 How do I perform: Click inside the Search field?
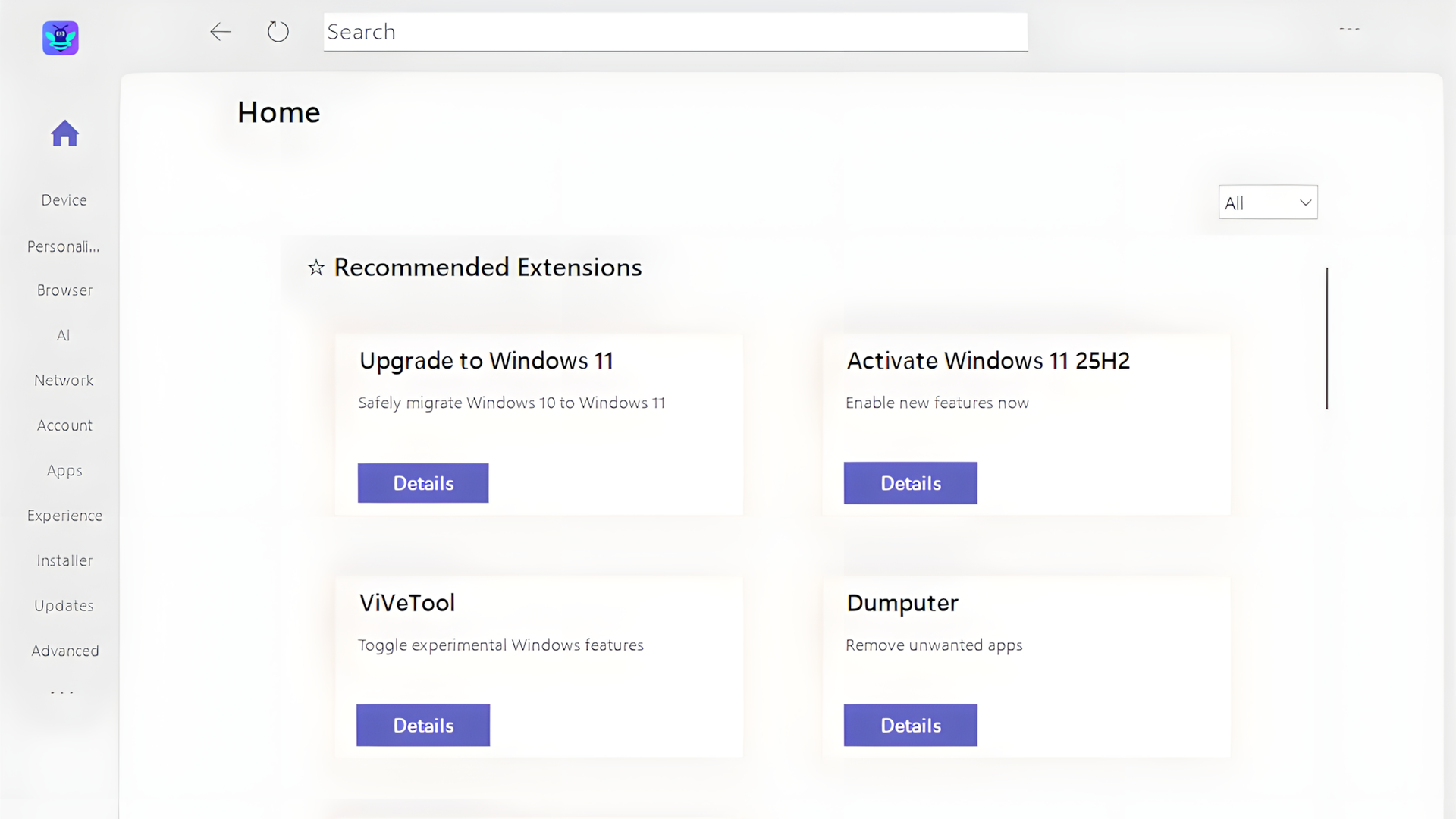point(675,32)
